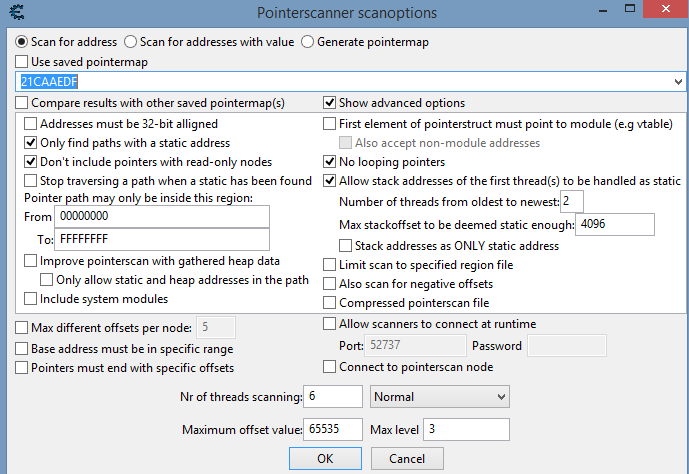
Task: Enable Use saved pointermap checkbox
Action: pos(23,62)
